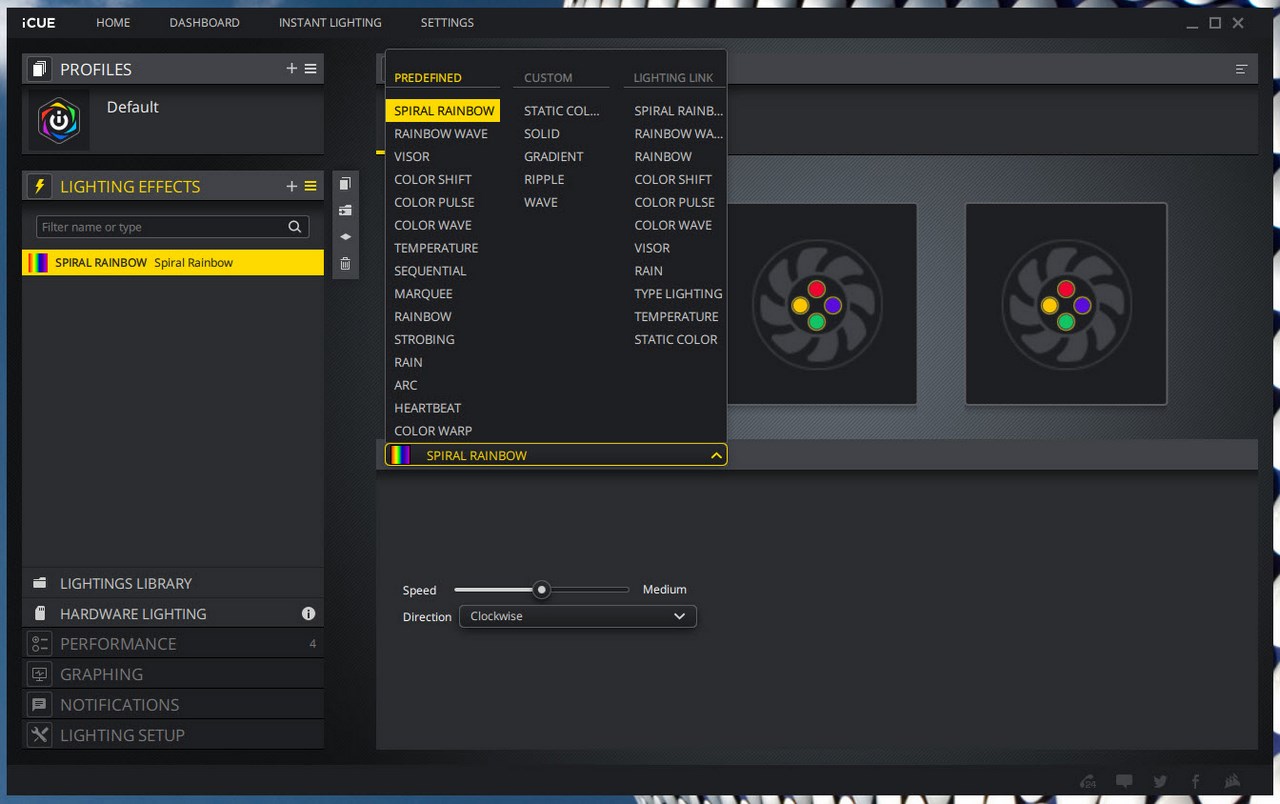Viewport: 1280px width, 804px height.
Task: Choose TYPE LIGHTING in the Lighting Link column
Action: (x=678, y=294)
